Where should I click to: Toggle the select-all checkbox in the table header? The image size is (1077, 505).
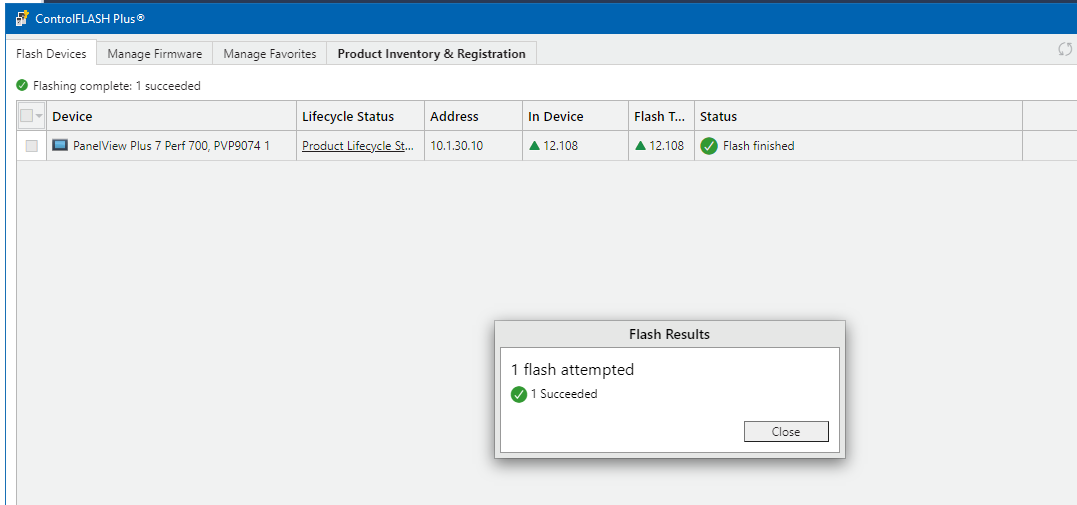click(x=26, y=115)
